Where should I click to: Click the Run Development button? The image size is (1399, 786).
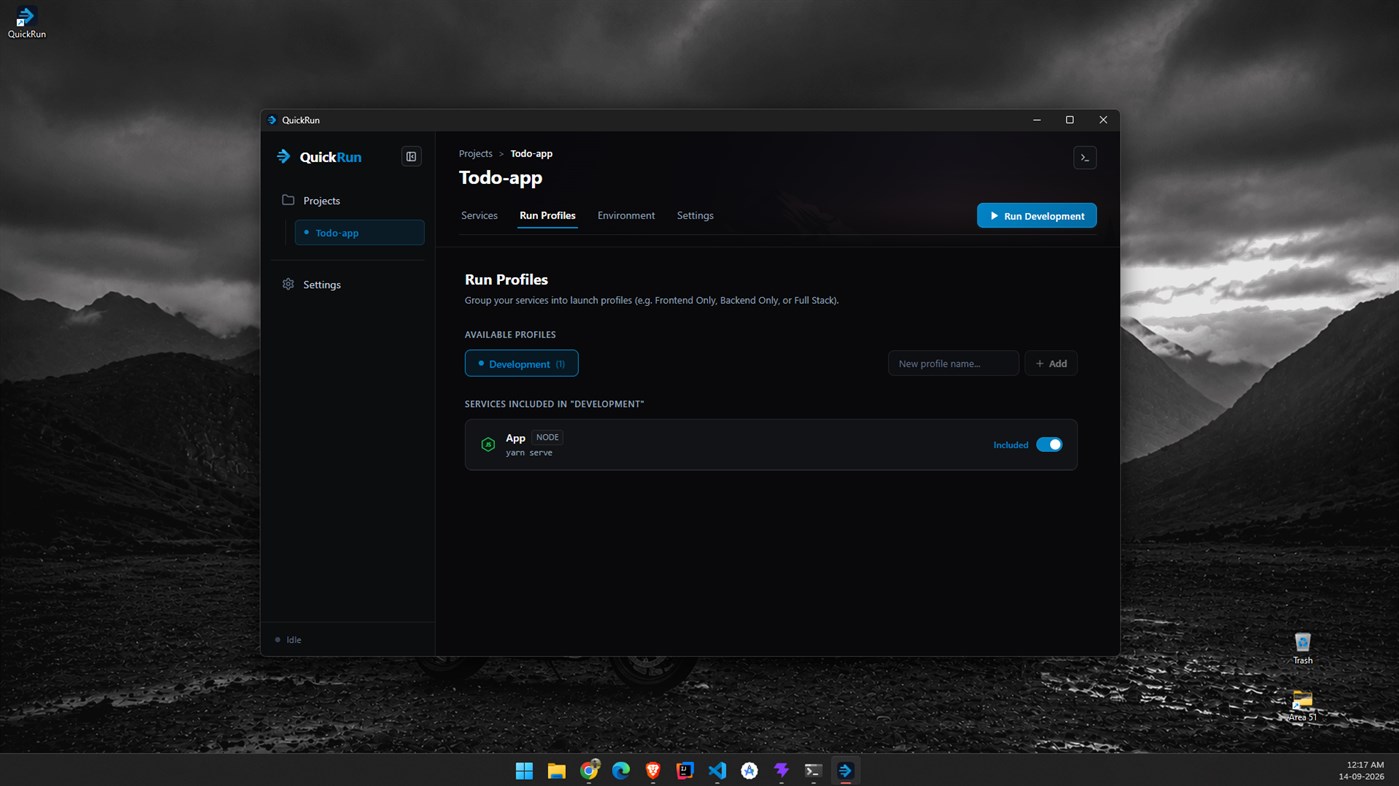(x=1036, y=216)
